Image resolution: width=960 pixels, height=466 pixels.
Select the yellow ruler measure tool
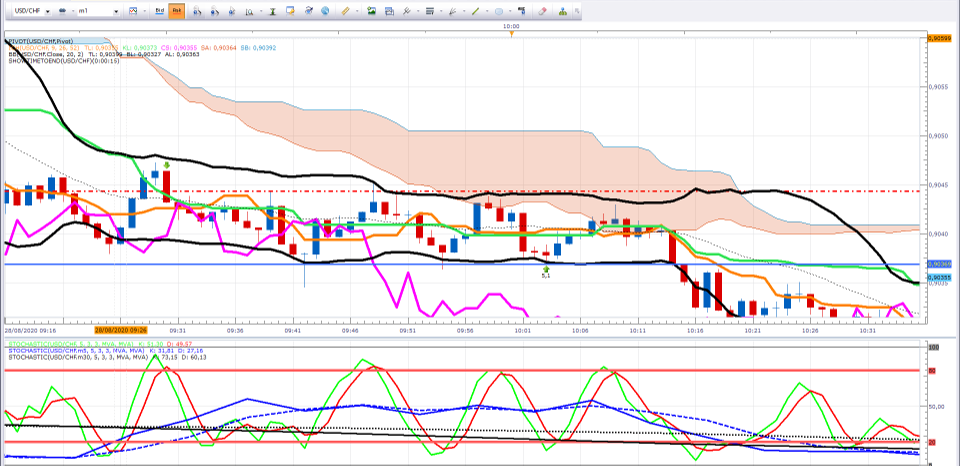point(345,11)
